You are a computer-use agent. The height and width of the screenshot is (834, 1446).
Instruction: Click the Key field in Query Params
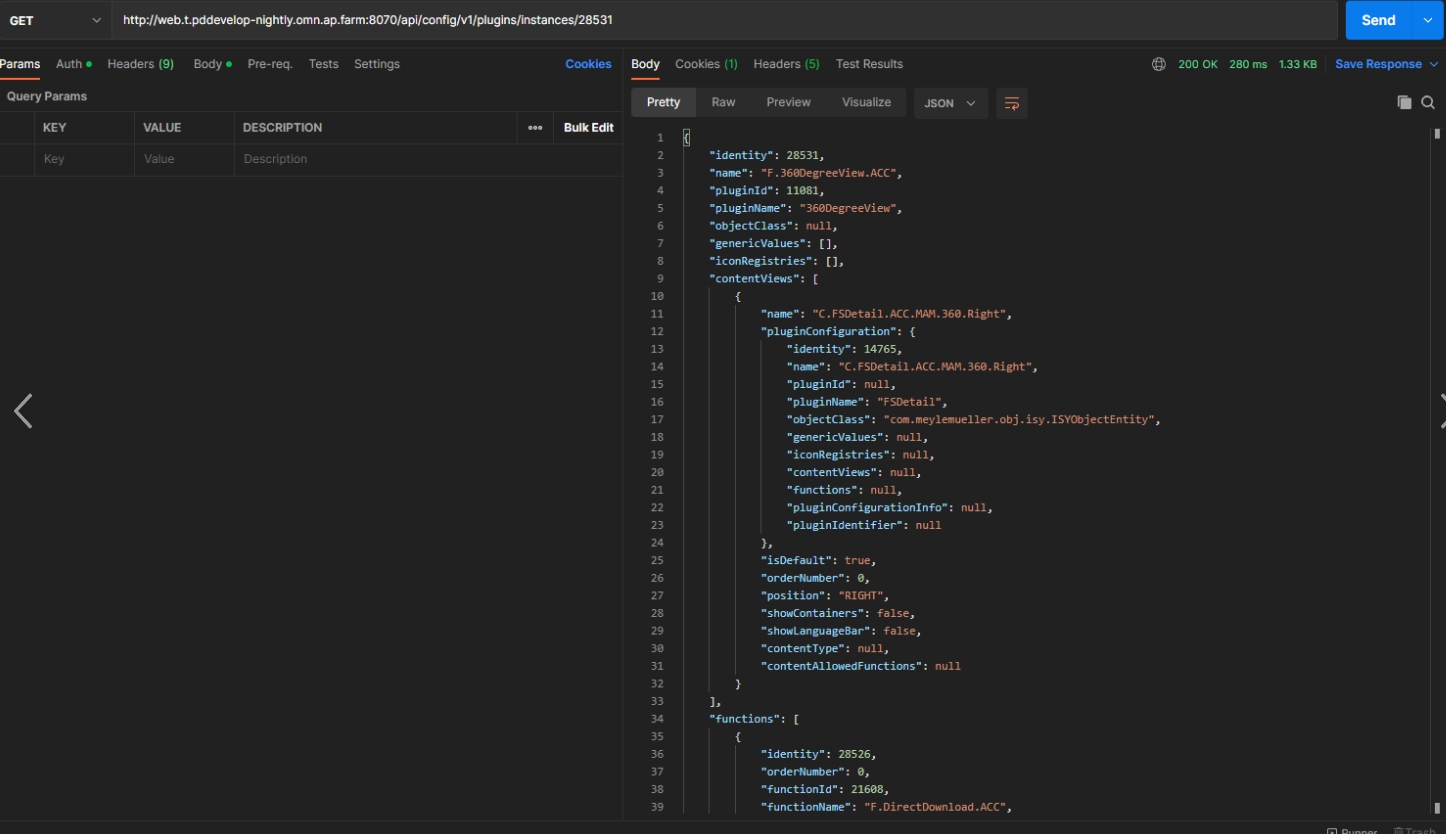84,159
